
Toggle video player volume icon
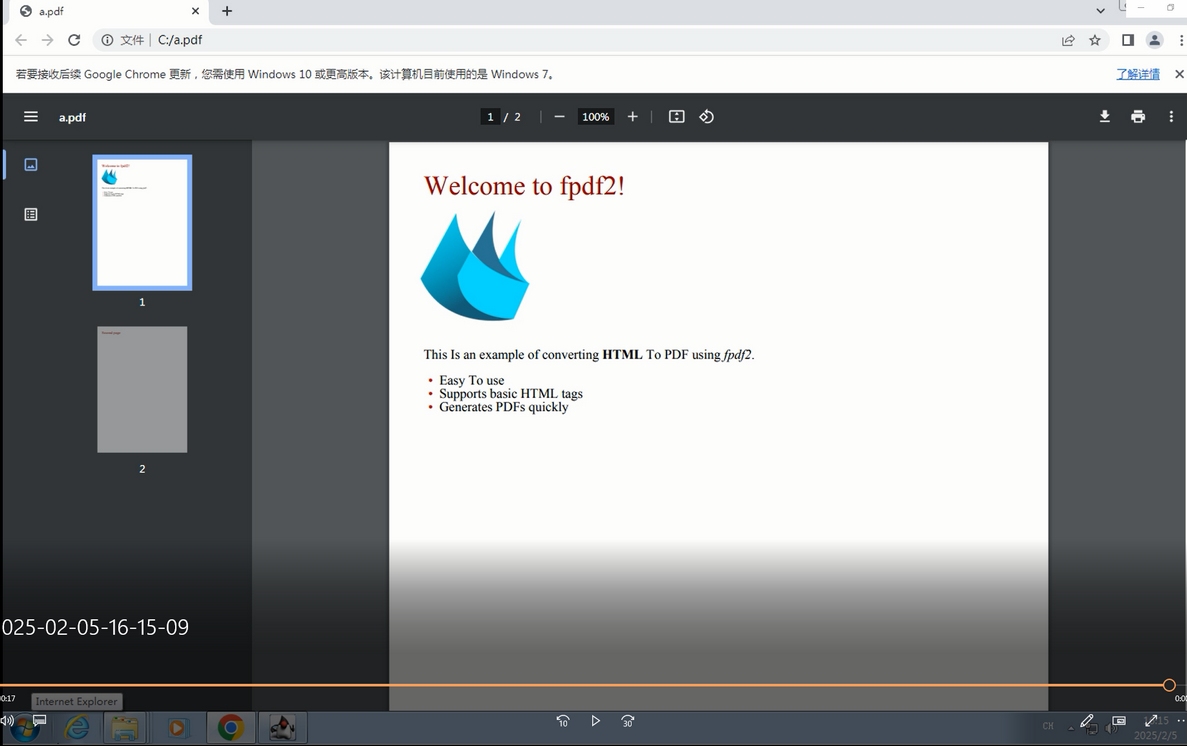click(7, 721)
